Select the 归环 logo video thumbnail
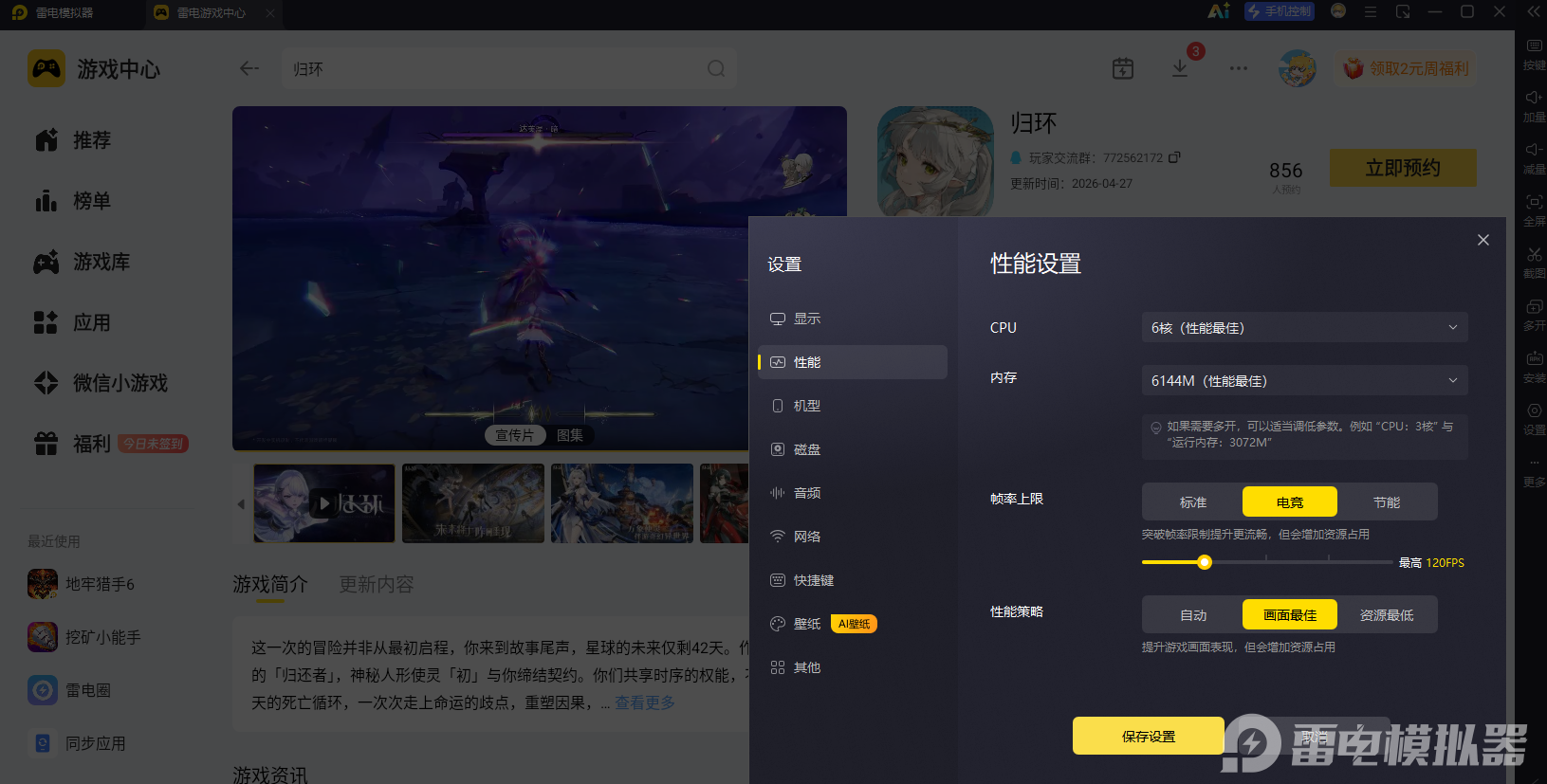This screenshot has height=784, width=1547. pos(324,503)
